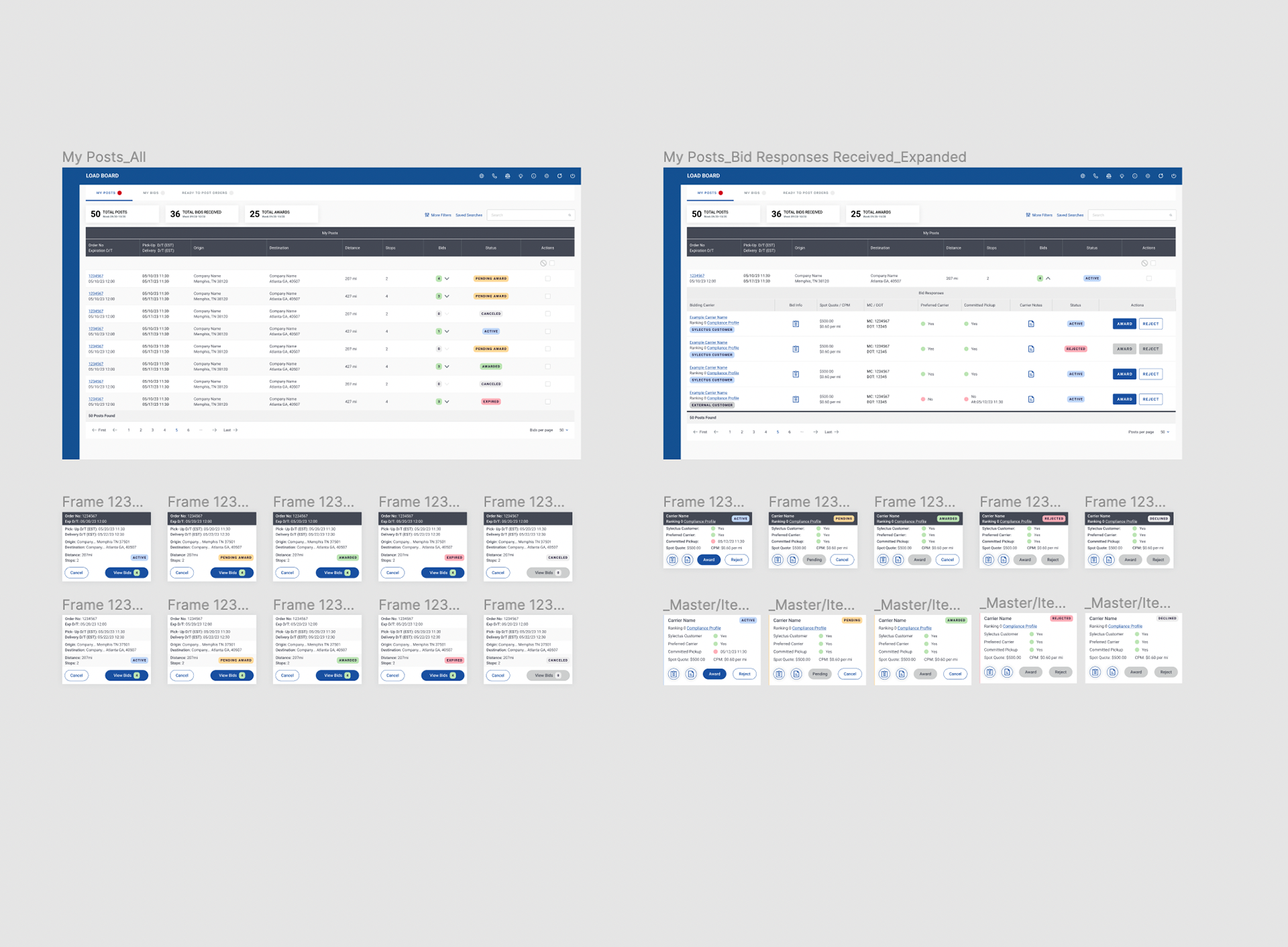Tick the select-all checkbox in My Posts_All Actions column
Screen dimensions: 1288x947
point(552,263)
